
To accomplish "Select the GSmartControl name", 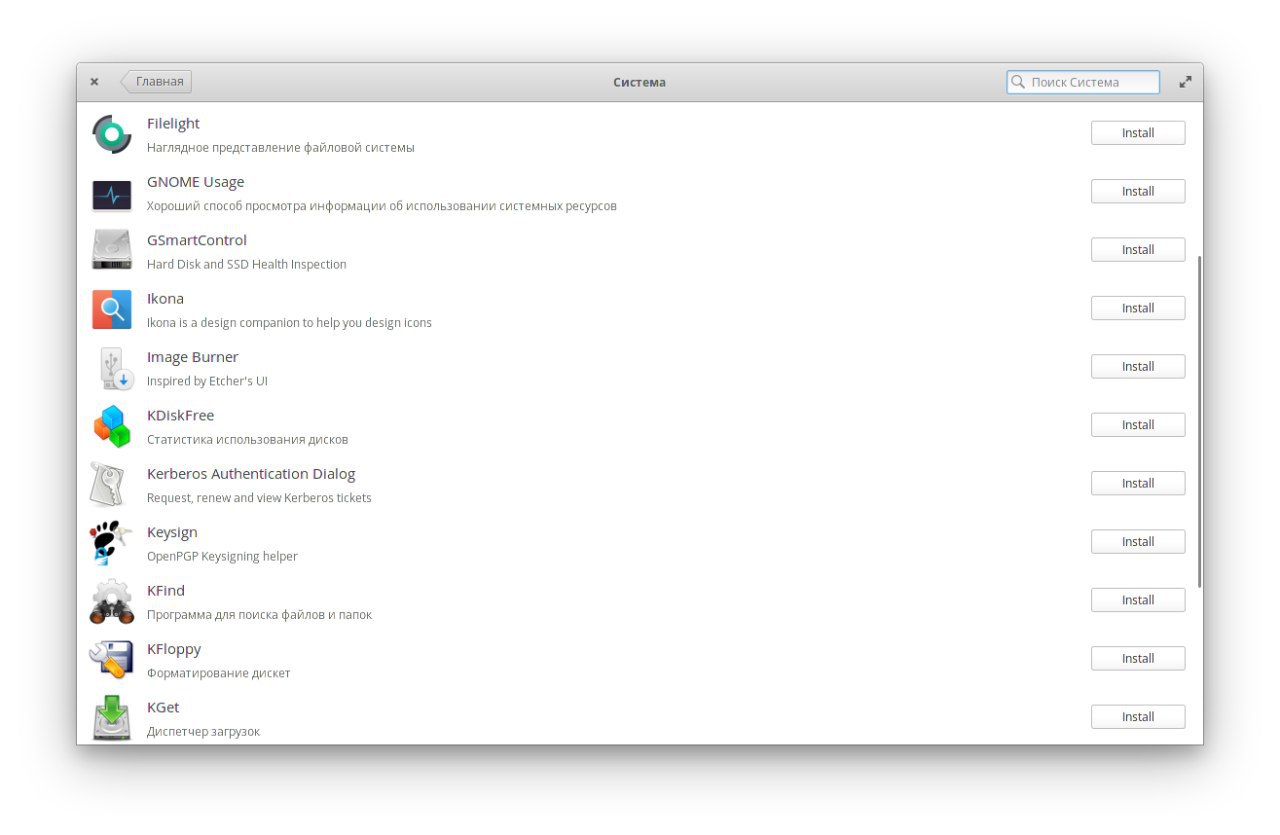I will click(197, 240).
